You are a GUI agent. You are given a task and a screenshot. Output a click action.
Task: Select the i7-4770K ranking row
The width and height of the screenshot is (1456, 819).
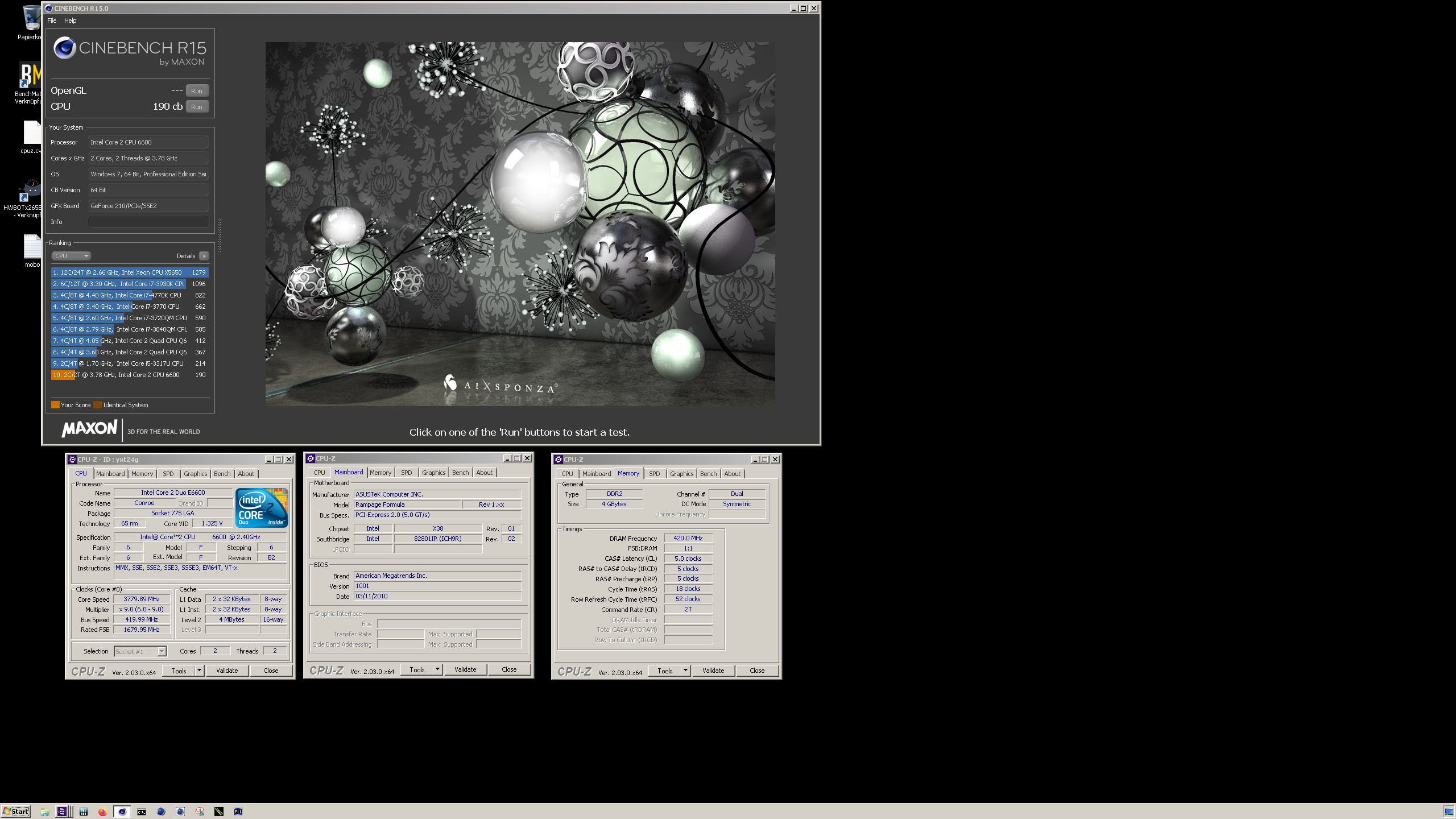[x=130, y=295]
